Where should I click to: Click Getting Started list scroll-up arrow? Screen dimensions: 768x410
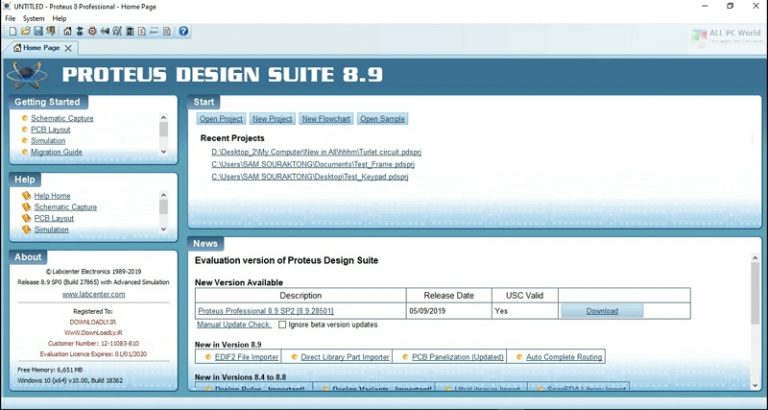point(164,117)
